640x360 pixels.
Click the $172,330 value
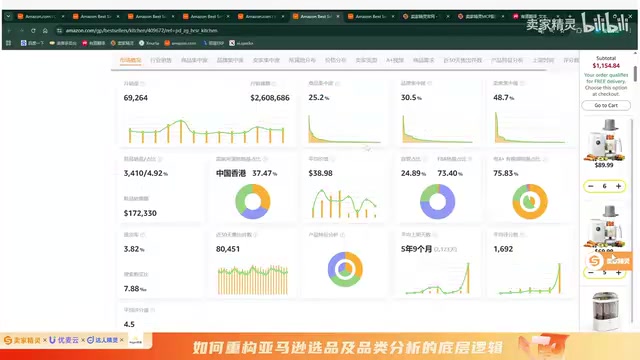point(140,213)
